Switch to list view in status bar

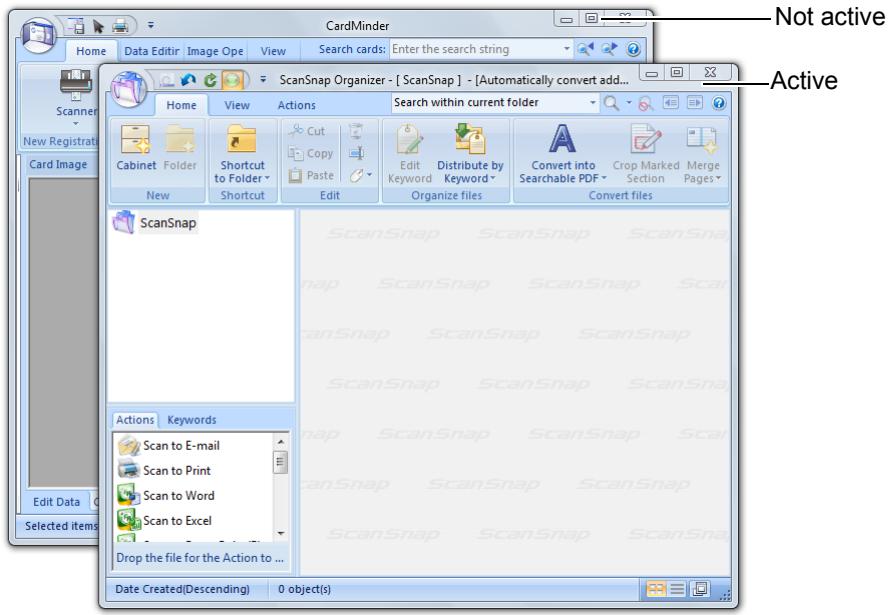[x=677, y=589]
